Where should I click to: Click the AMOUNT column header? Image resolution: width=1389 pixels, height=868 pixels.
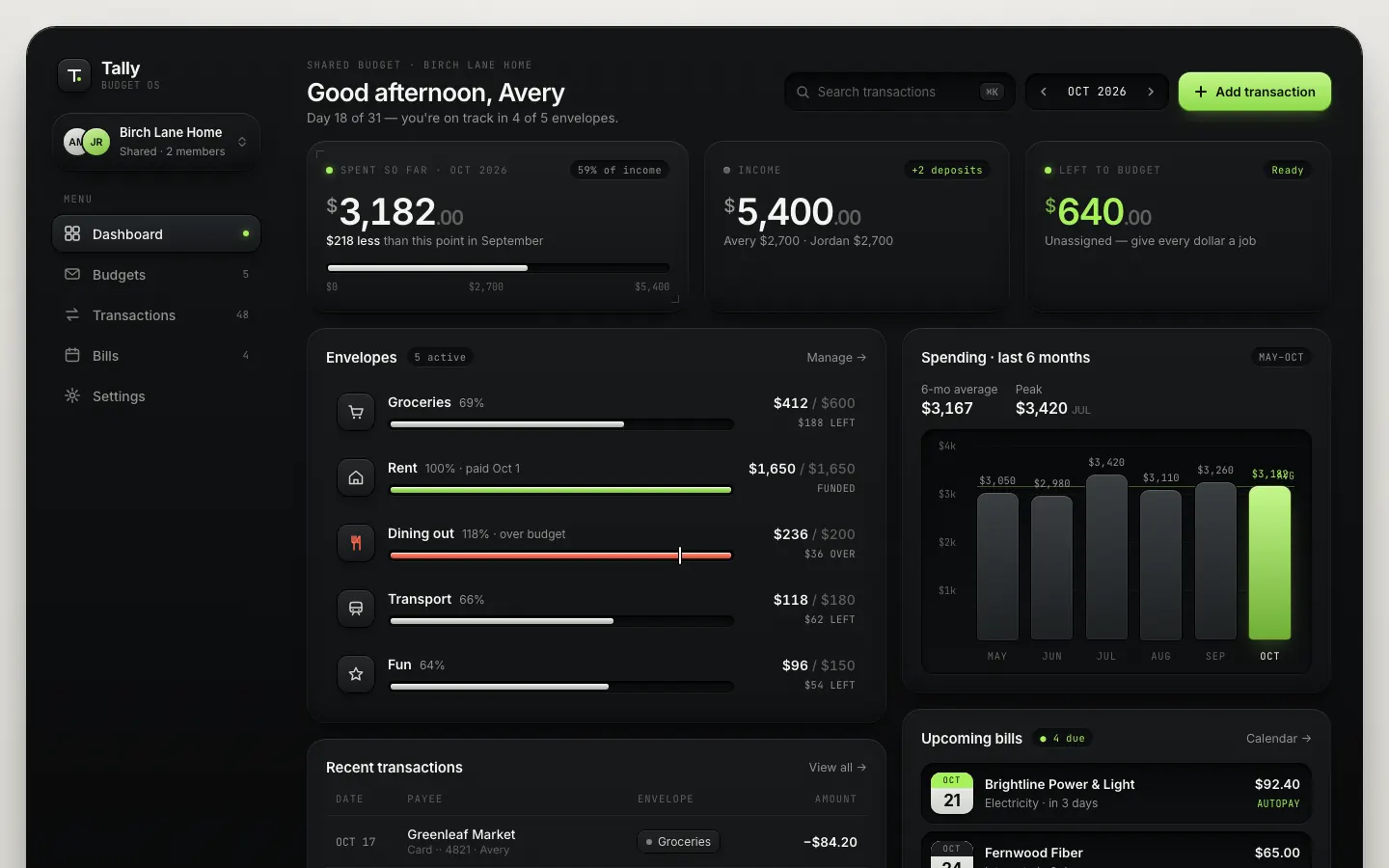pyautogui.click(x=835, y=799)
